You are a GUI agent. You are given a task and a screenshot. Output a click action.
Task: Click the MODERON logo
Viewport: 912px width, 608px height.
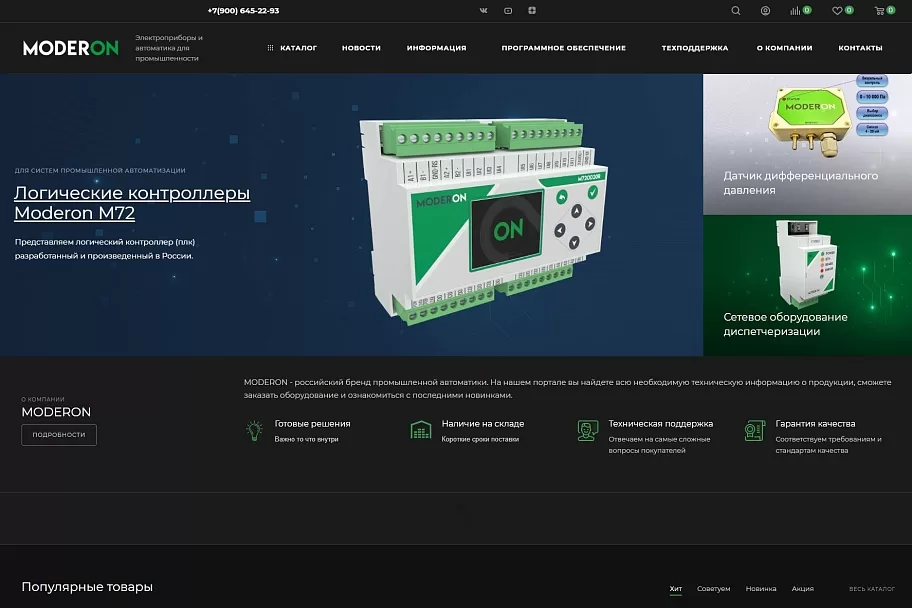[x=70, y=48]
